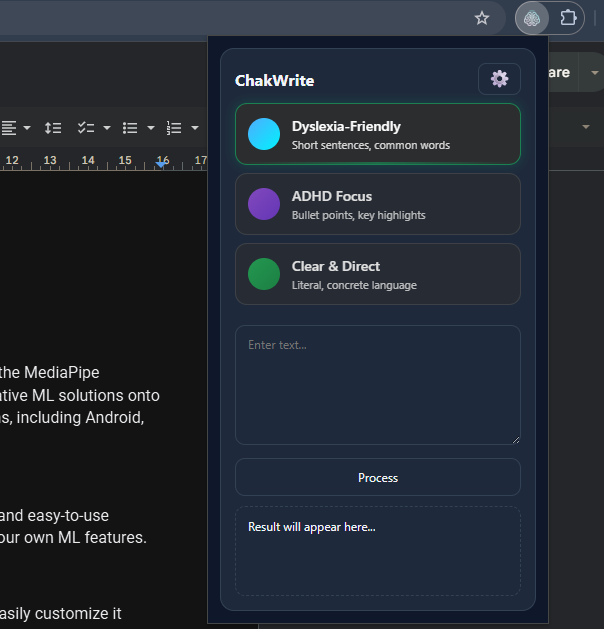Click document text 'our own ML features.'
This screenshot has height=629, width=604.
coord(73,538)
